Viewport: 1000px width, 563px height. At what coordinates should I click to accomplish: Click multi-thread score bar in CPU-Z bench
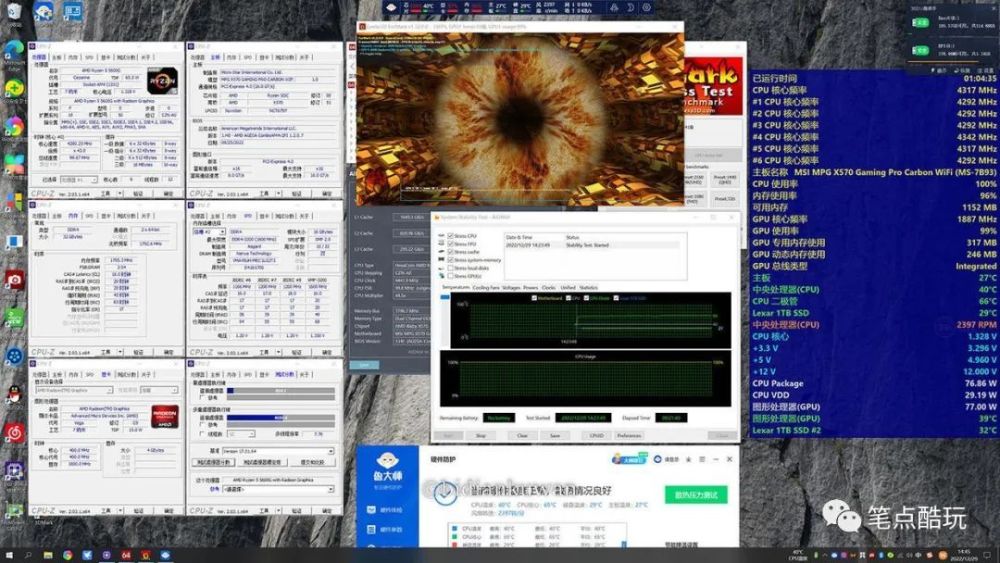coord(281,418)
